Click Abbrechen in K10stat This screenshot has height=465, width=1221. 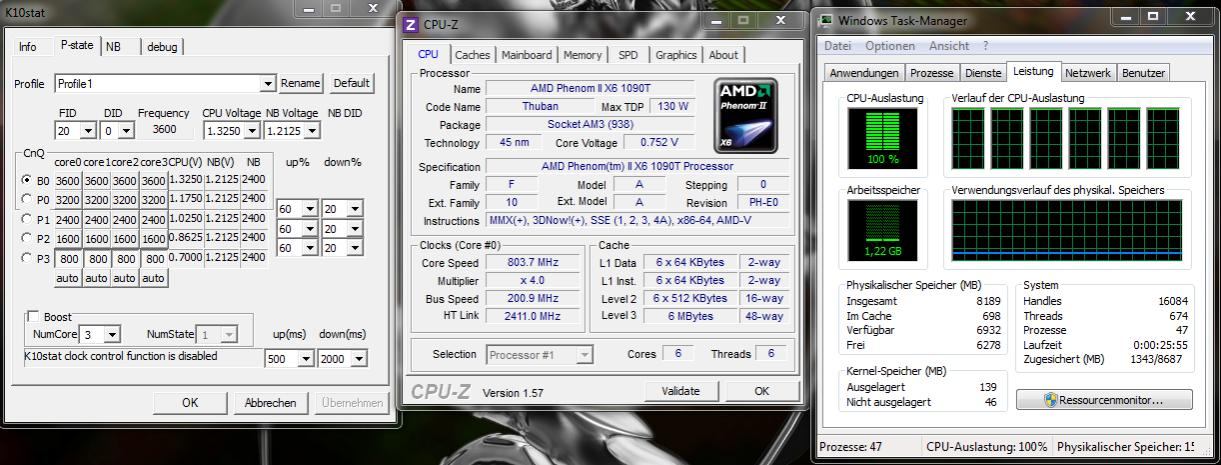pos(271,403)
